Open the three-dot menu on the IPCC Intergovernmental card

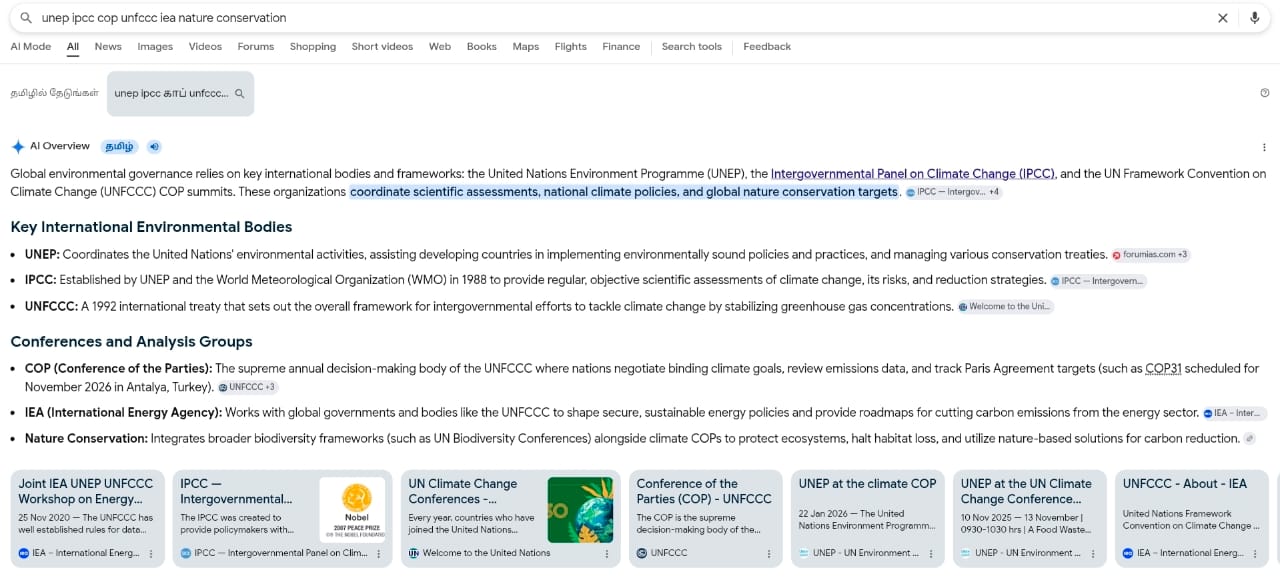coord(379,553)
